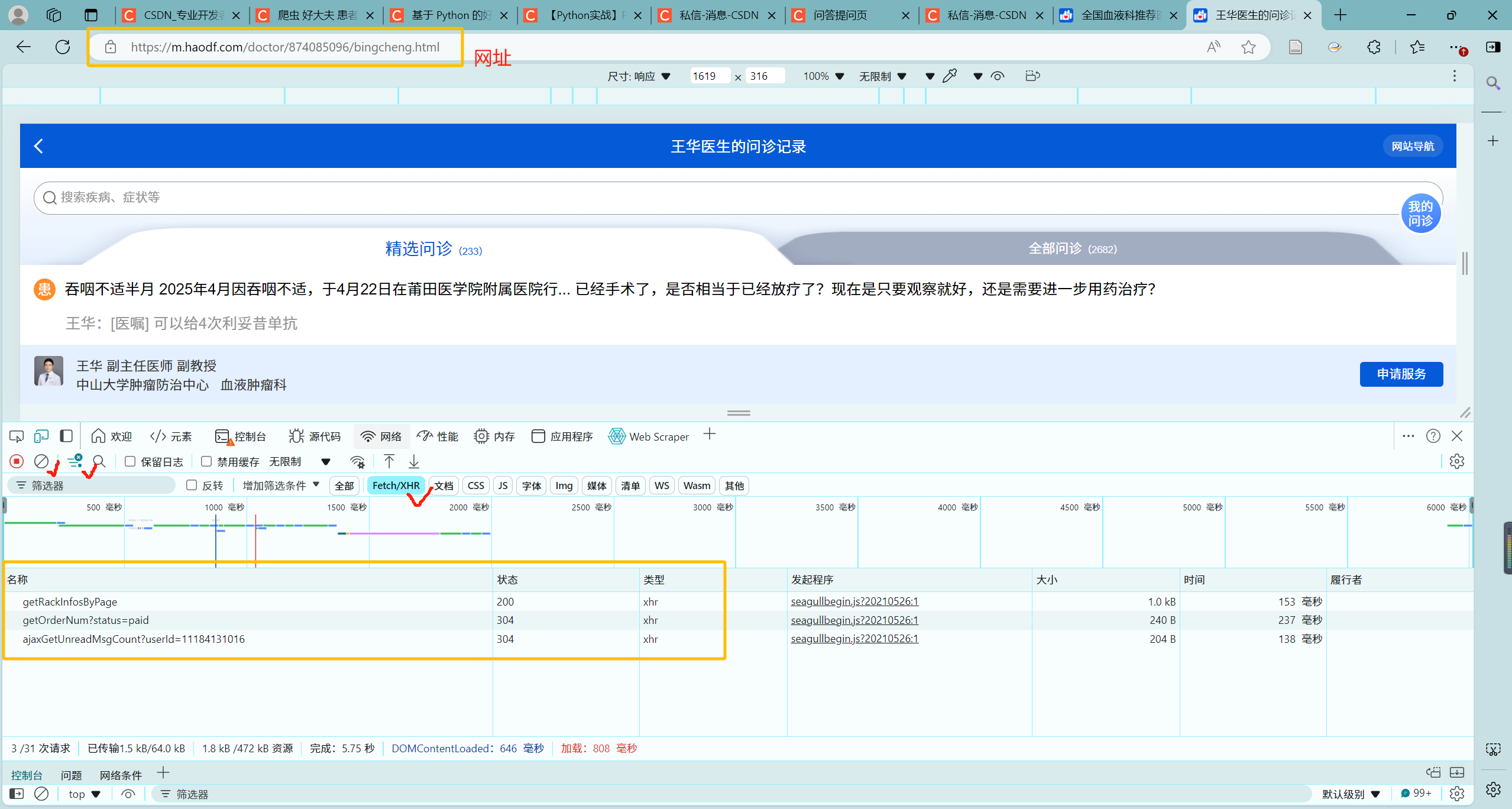This screenshot has height=809, width=1512.
Task: Open the 网络条件 drawer tab
Action: point(121,775)
